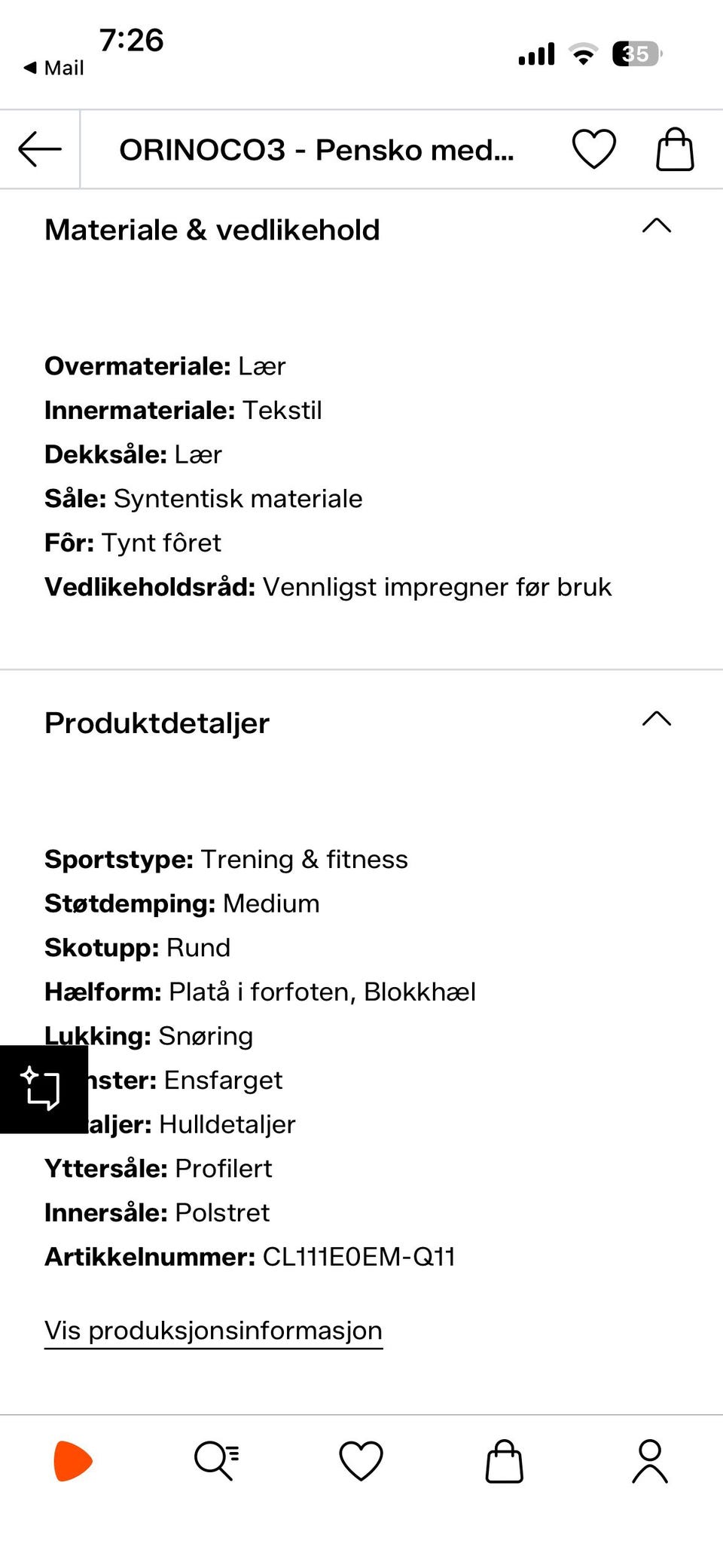Tap the black floating sparkle assistant button
This screenshot has height=1568, width=723.
tap(44, 1089)
